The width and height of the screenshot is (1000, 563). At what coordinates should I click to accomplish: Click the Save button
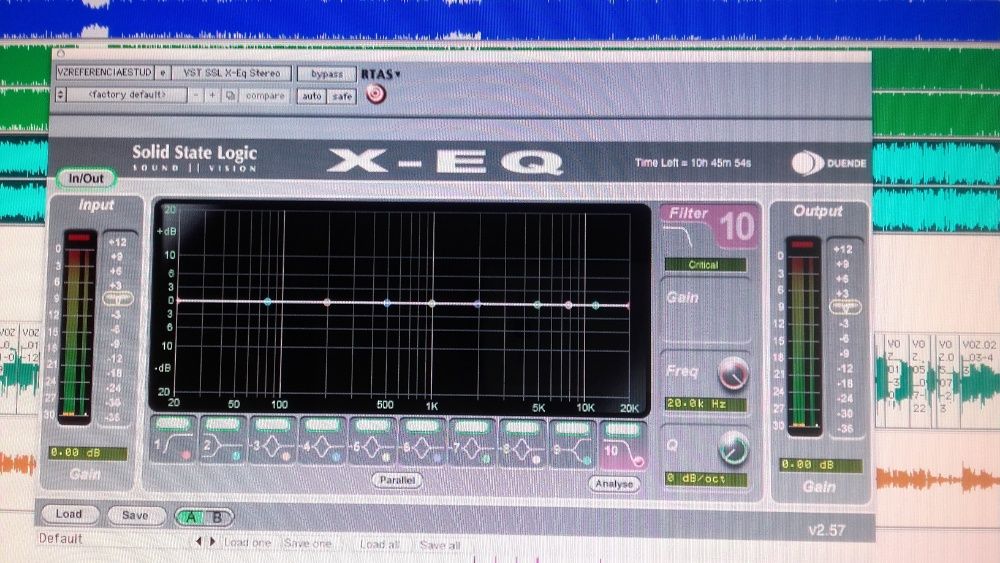[x=135, y=515]
